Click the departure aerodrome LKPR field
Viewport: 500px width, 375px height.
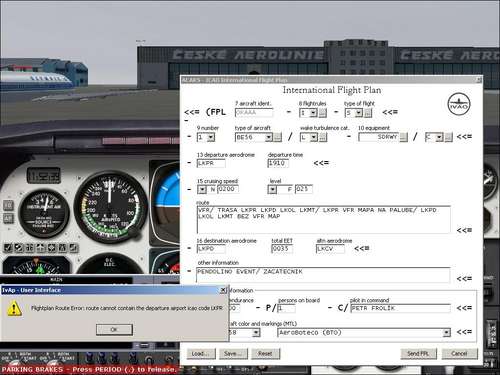(x=211, y=163)
